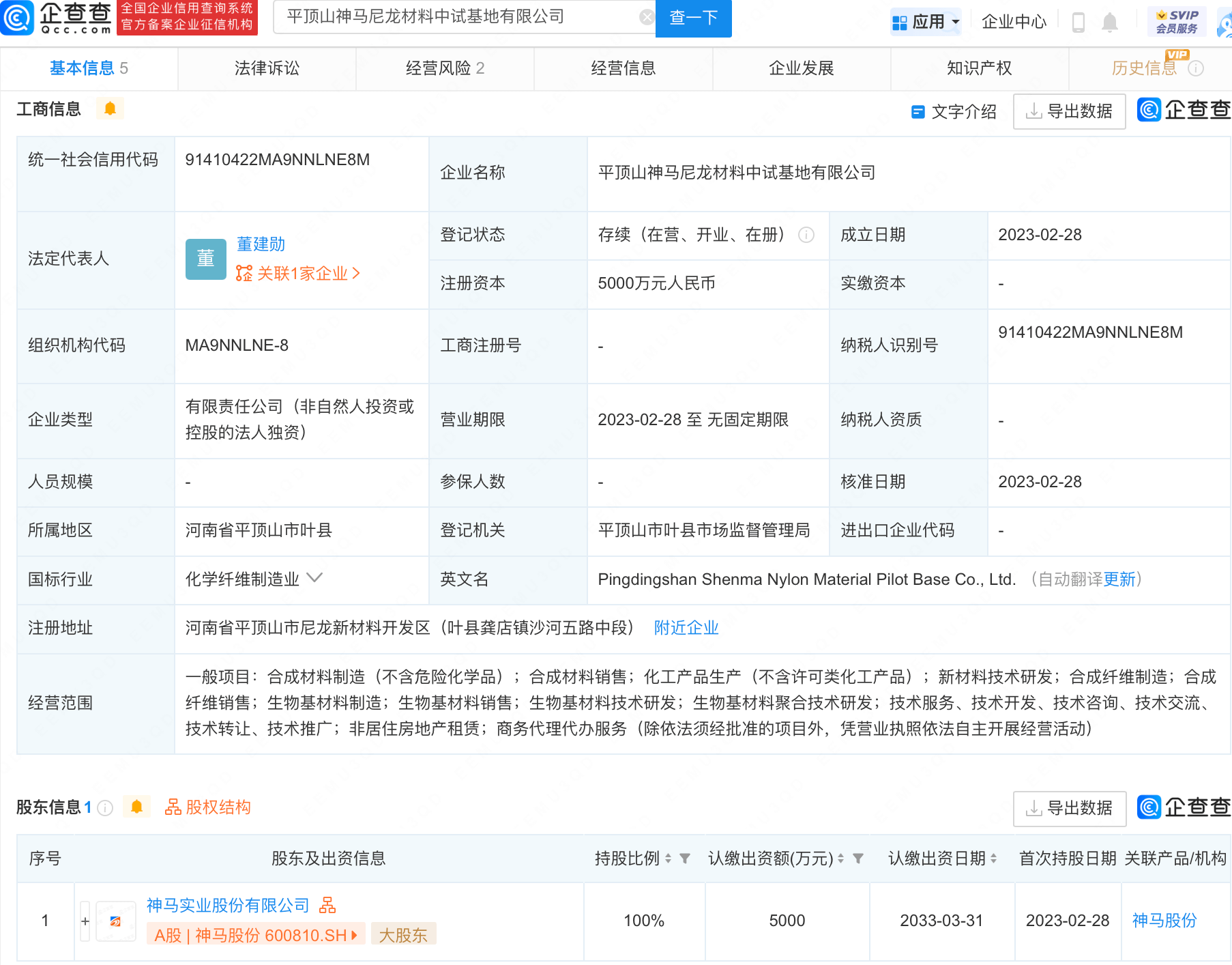Click the alert bell beside 股东信息
Image resolution: width=1232 pixels, height=965 pixels.
136,807
